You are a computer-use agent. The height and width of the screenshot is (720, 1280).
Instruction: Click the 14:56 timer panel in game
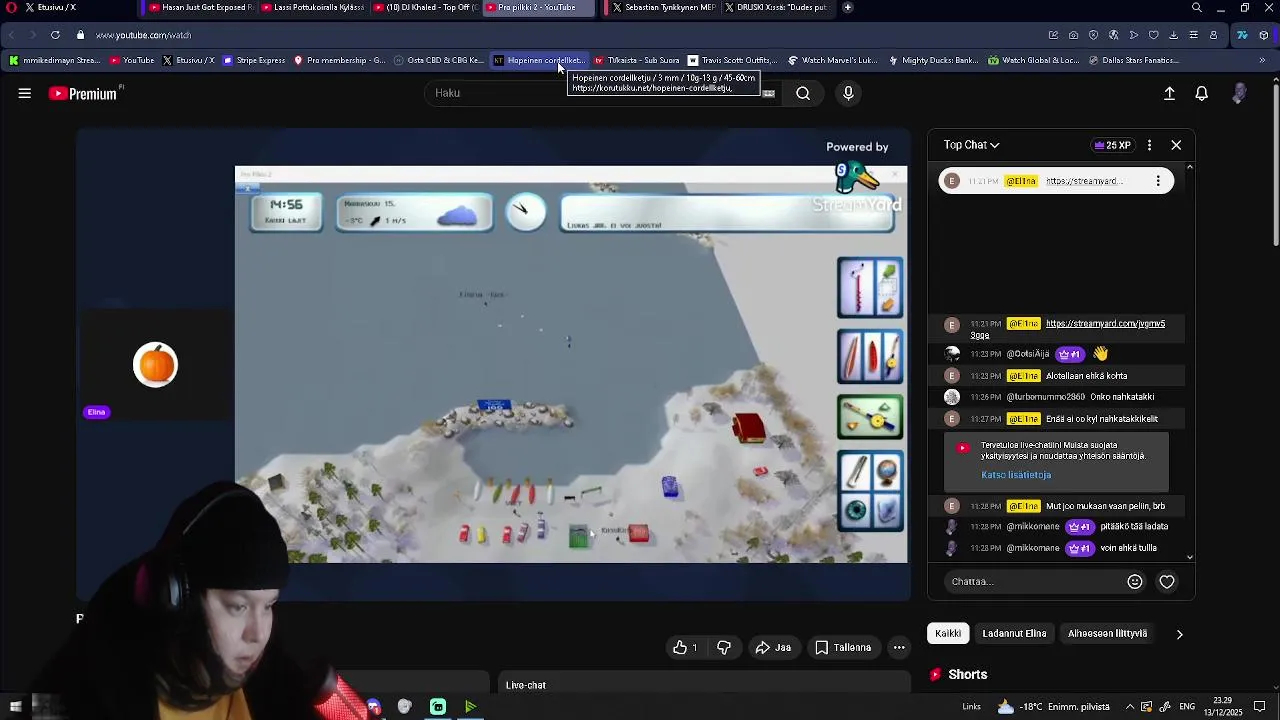pyautogui.click(x=286, y=211)
